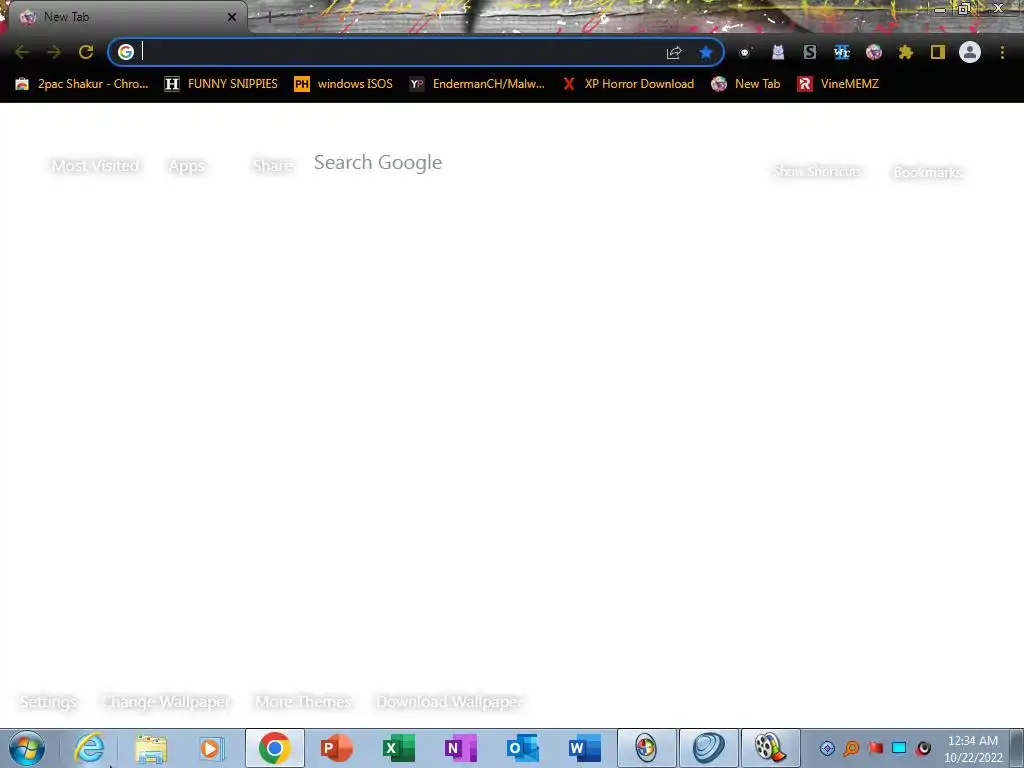This screenshot has height=768, width=1024.
Task: Open the round anime-themed extension icon in the toolbar
Action: [874, 52]
